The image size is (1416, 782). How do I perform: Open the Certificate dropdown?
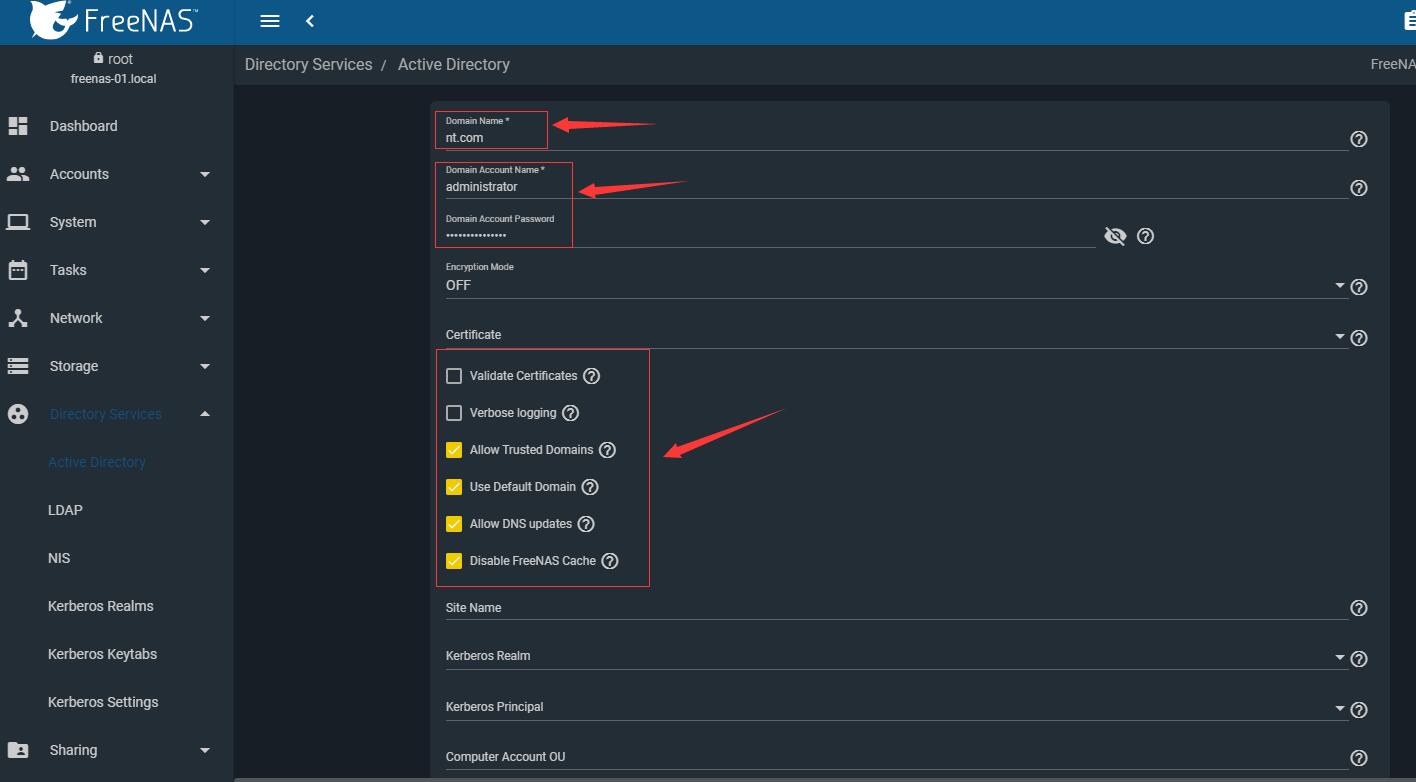click(x=1339, y=337)
